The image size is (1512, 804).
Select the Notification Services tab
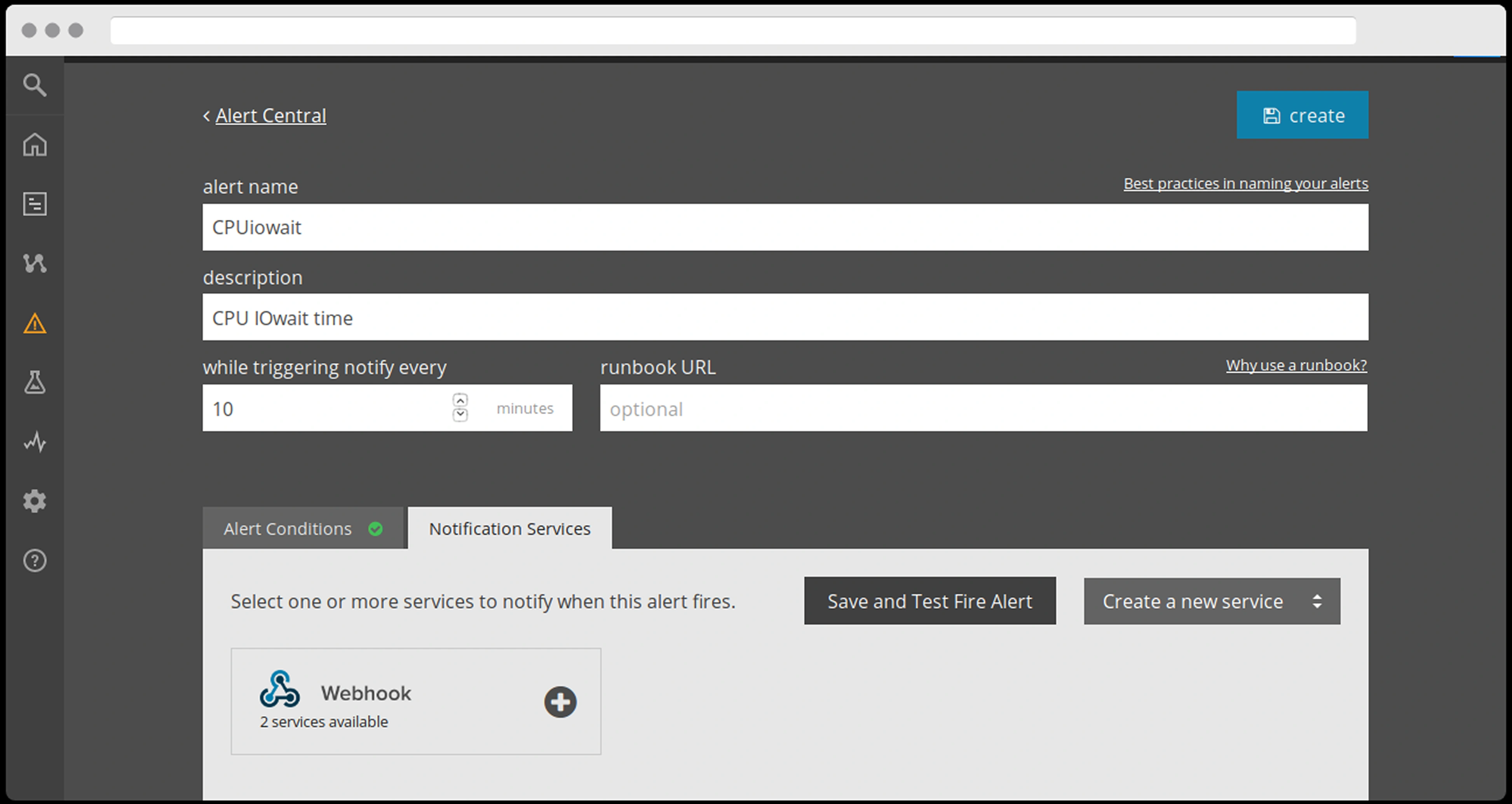pos(509,528)
